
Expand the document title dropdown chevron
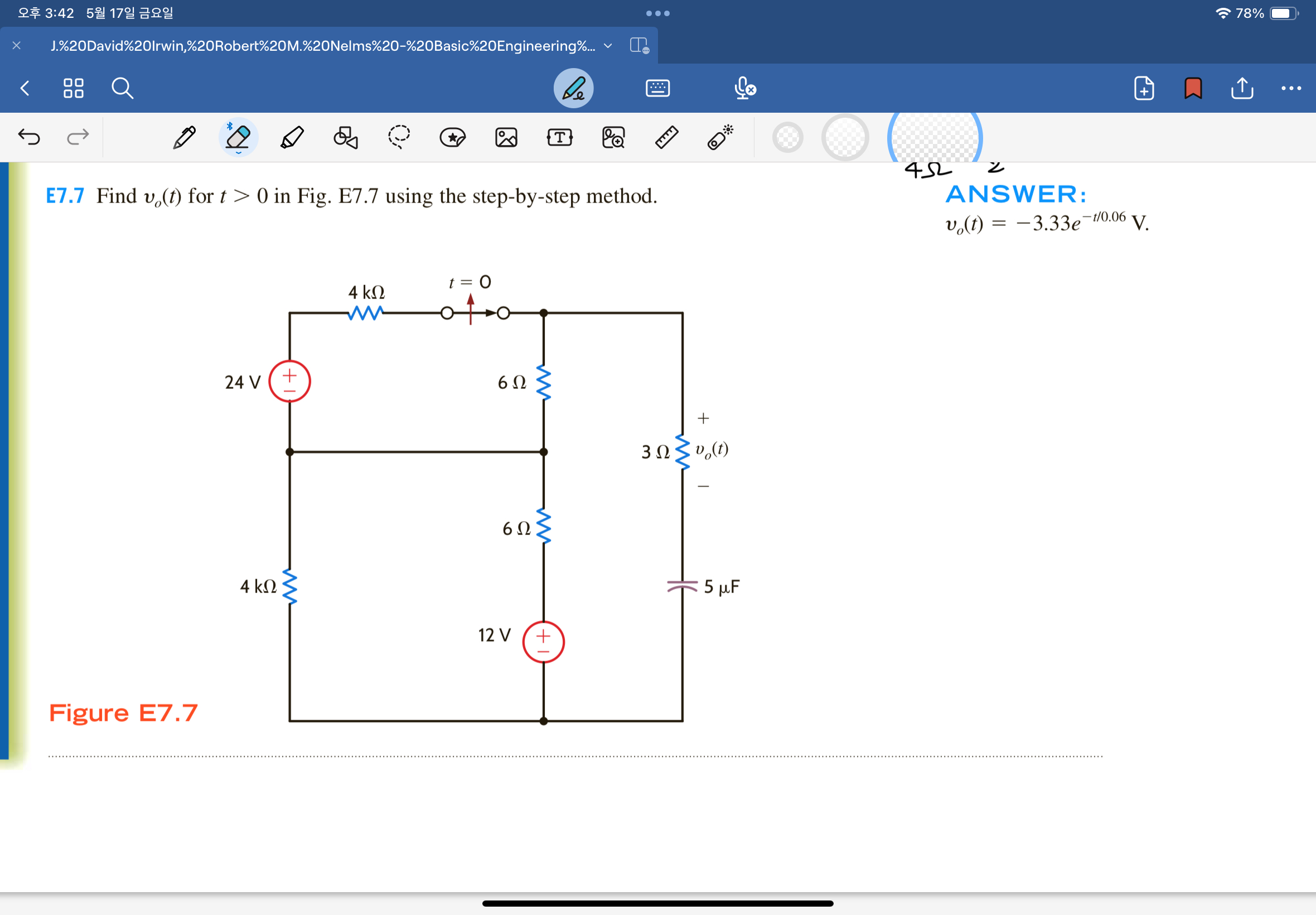pyautogui.click(x=608, y=46)
